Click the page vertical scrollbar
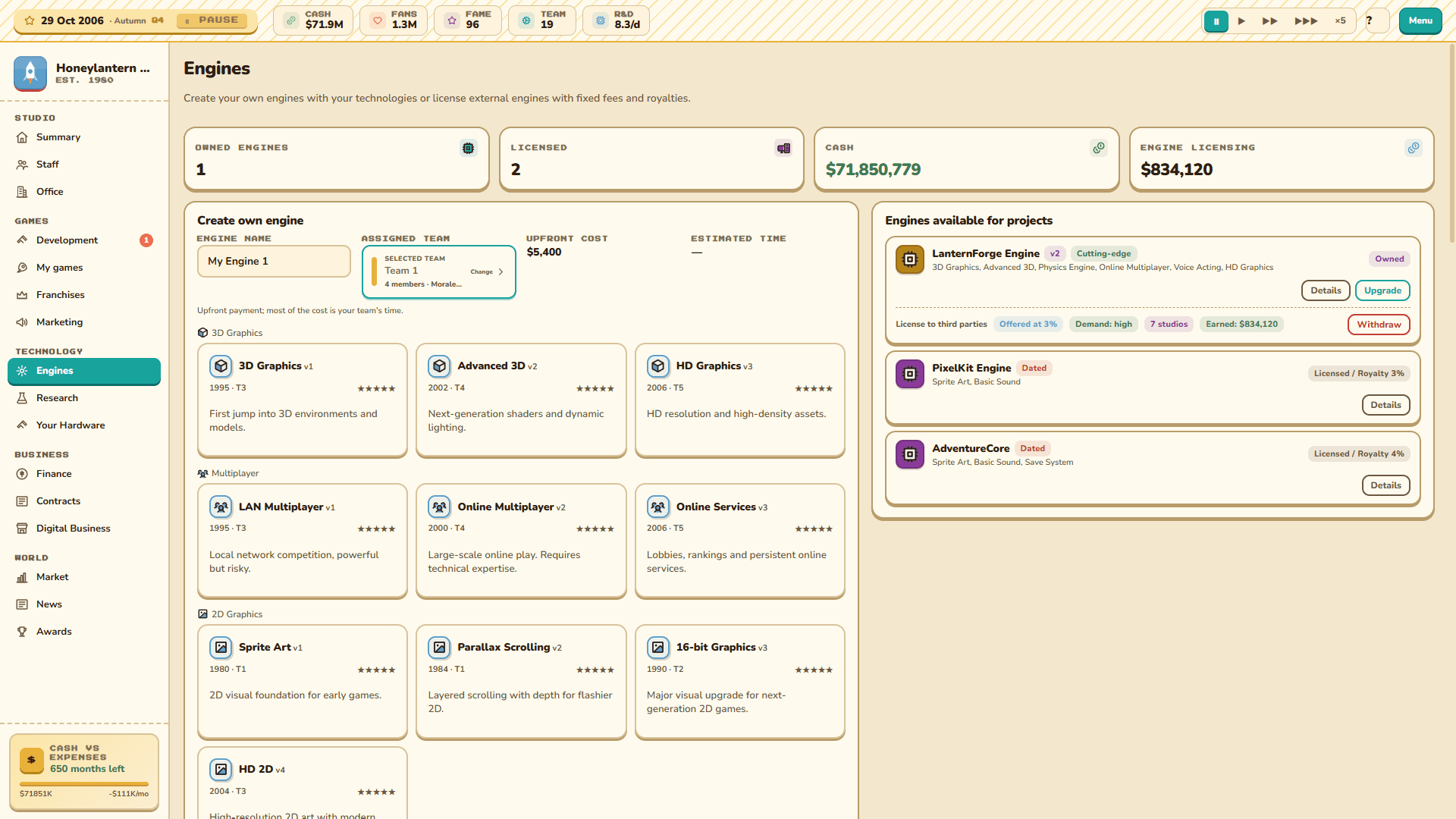Screen dimensions: 1456x819 point(1451,144)
